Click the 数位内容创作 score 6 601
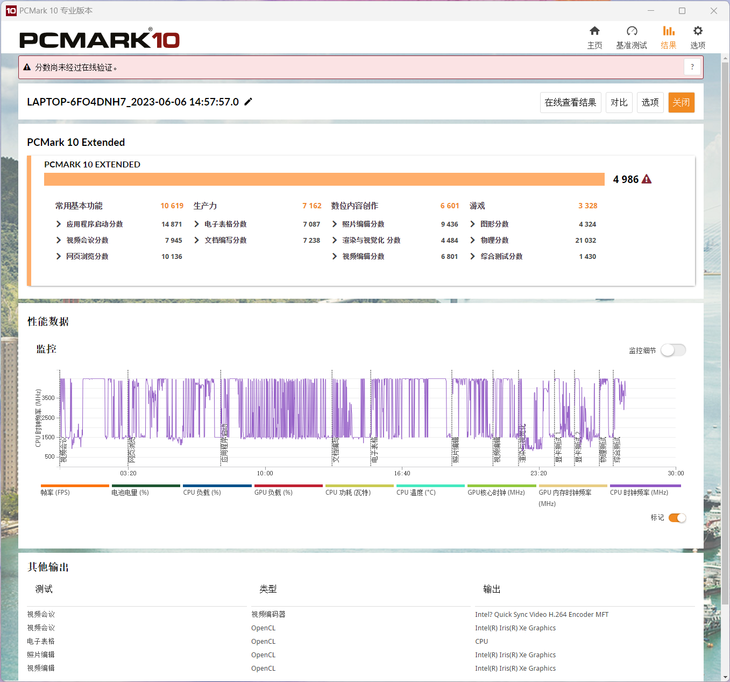This screenshot has width=730, height=682. click(450, 206)
